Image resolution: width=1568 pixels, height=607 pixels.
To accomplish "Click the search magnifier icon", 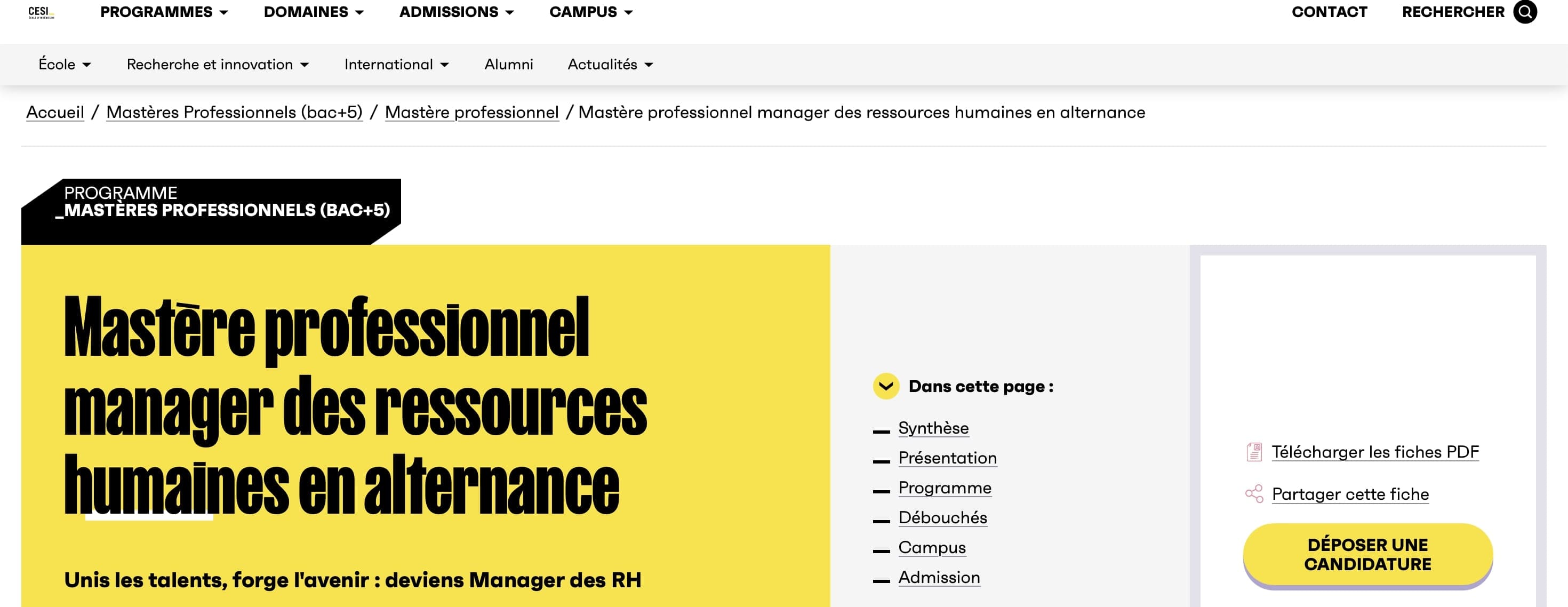I will pyautogui.click(x=1525, y=12).
